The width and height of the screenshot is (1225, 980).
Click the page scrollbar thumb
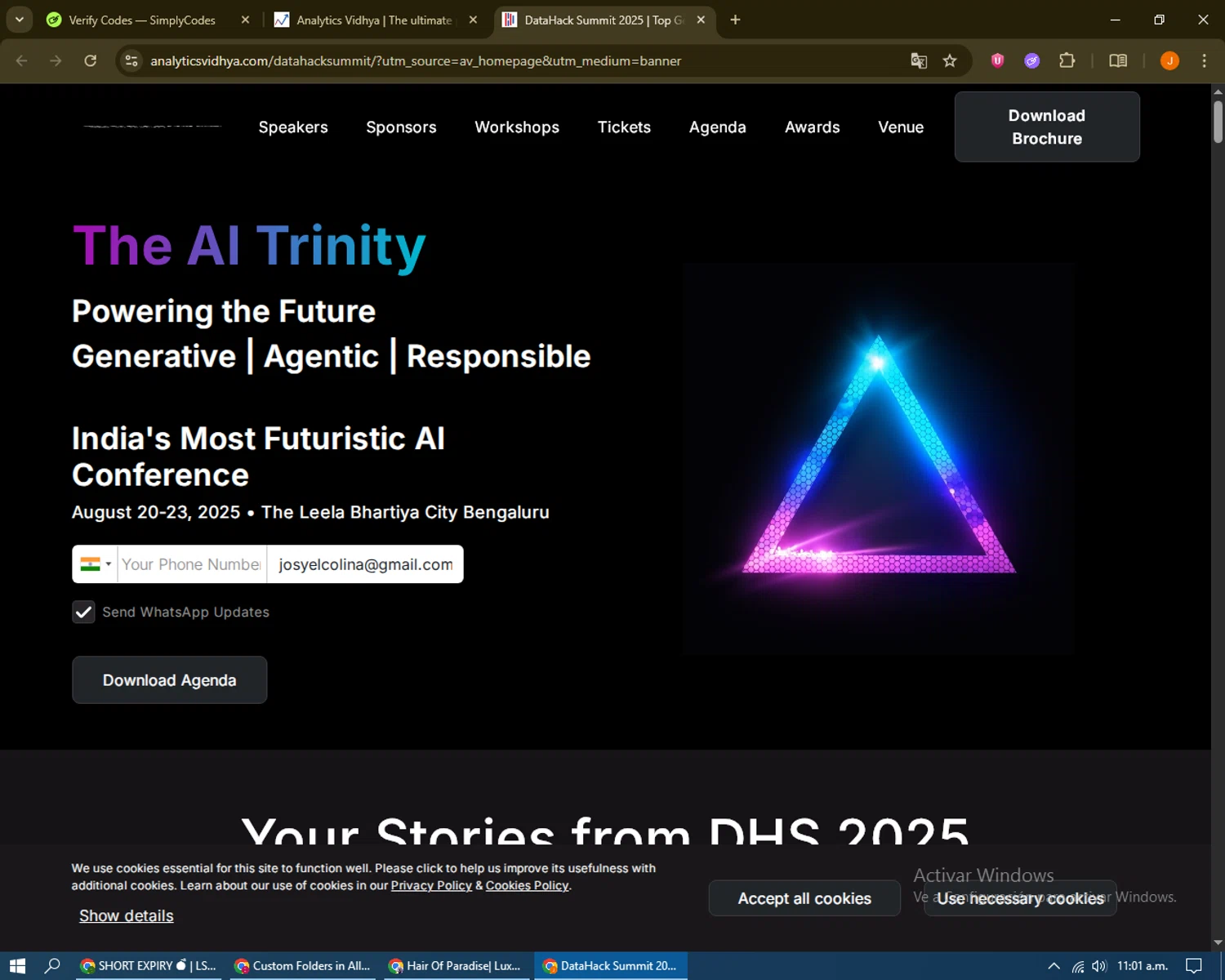click(1218, 121)
